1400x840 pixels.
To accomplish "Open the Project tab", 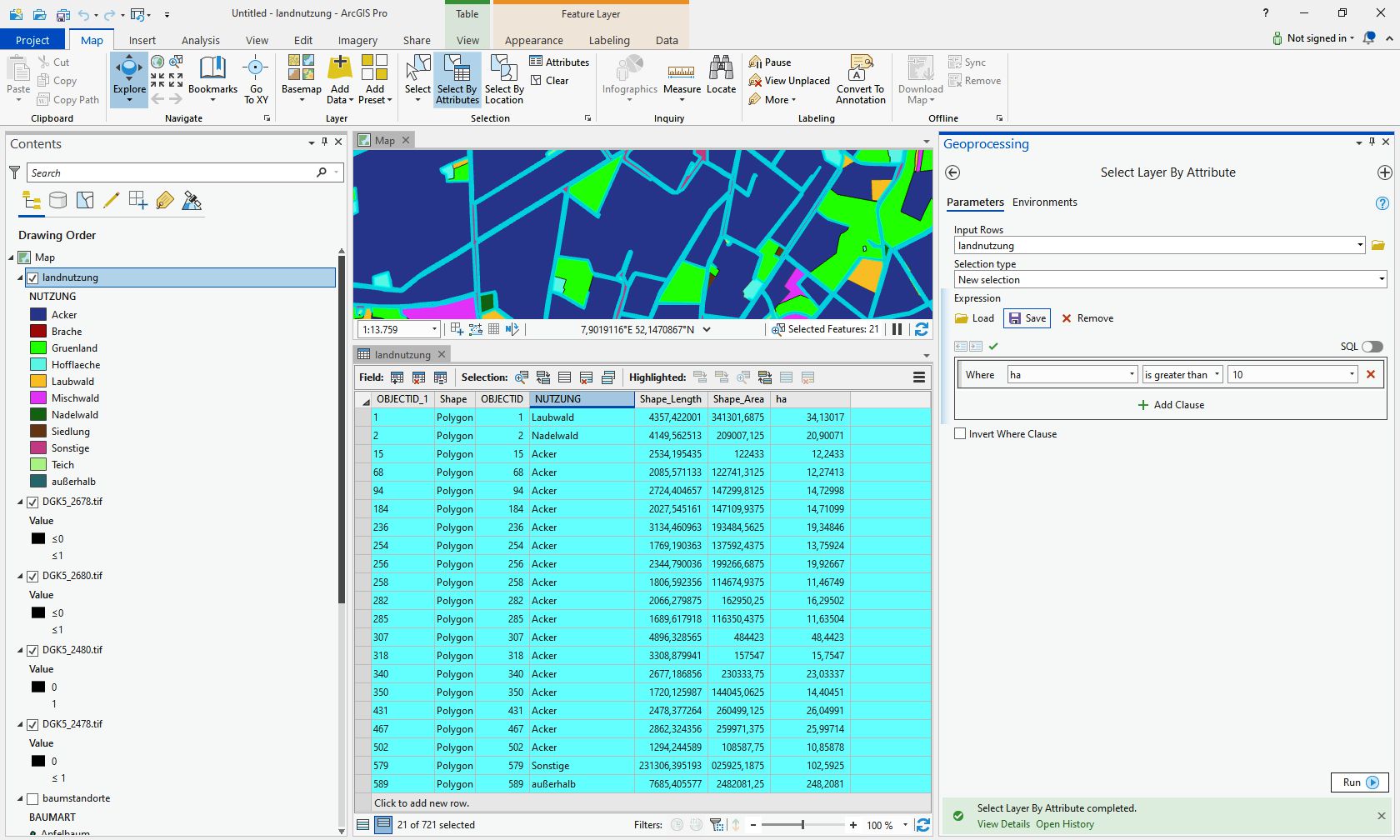I will 32,40.
